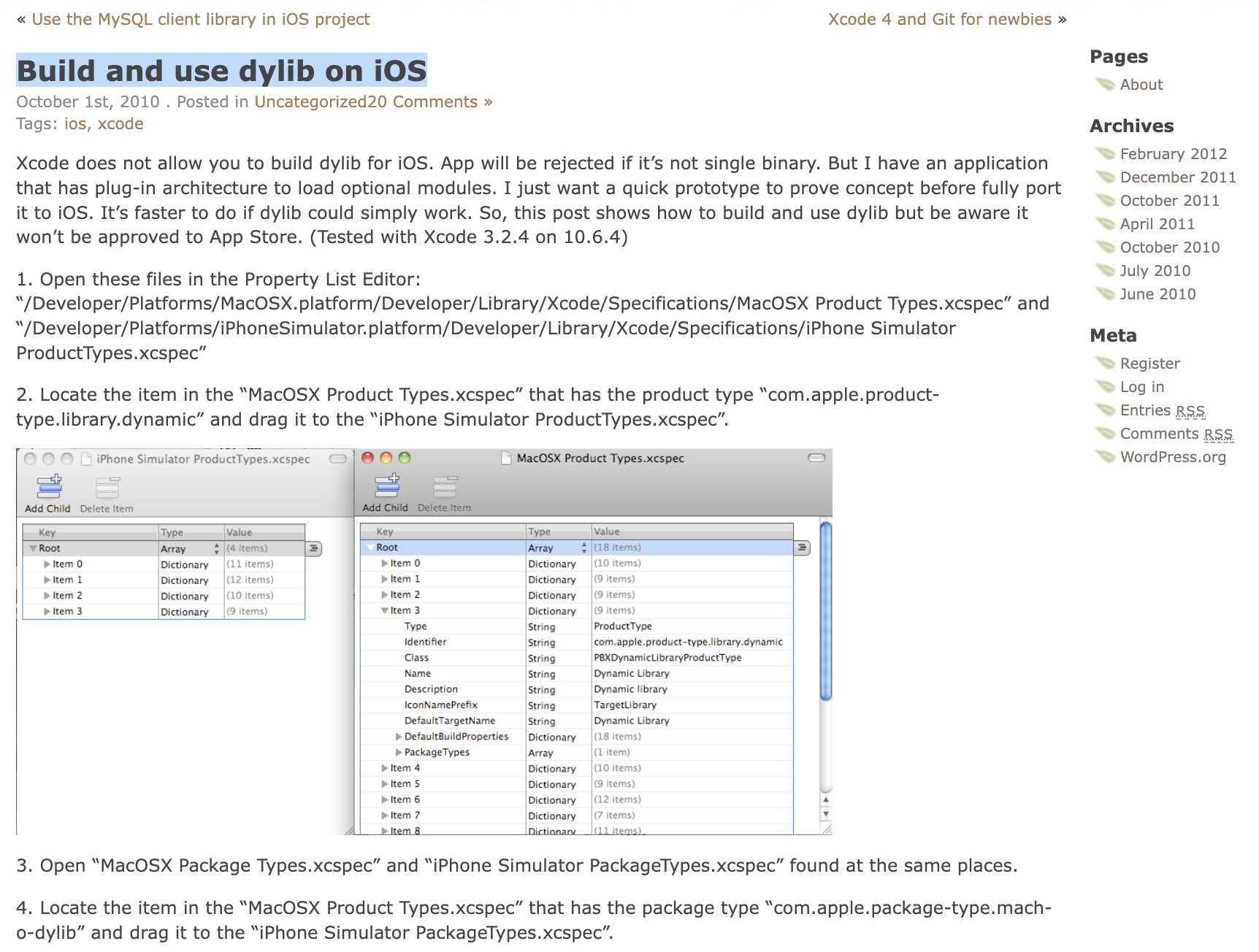Click the Log in link

(1142, 387)
